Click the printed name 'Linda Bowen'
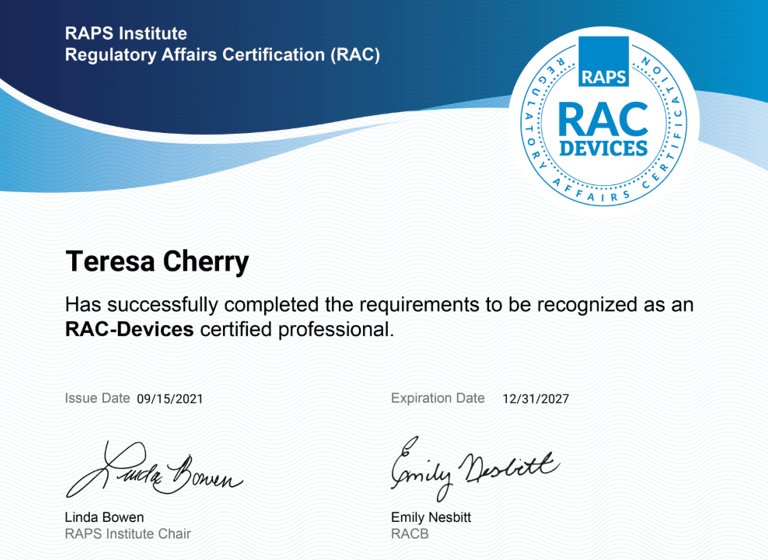This screenshot has width=768, height=560. [104, 517]
